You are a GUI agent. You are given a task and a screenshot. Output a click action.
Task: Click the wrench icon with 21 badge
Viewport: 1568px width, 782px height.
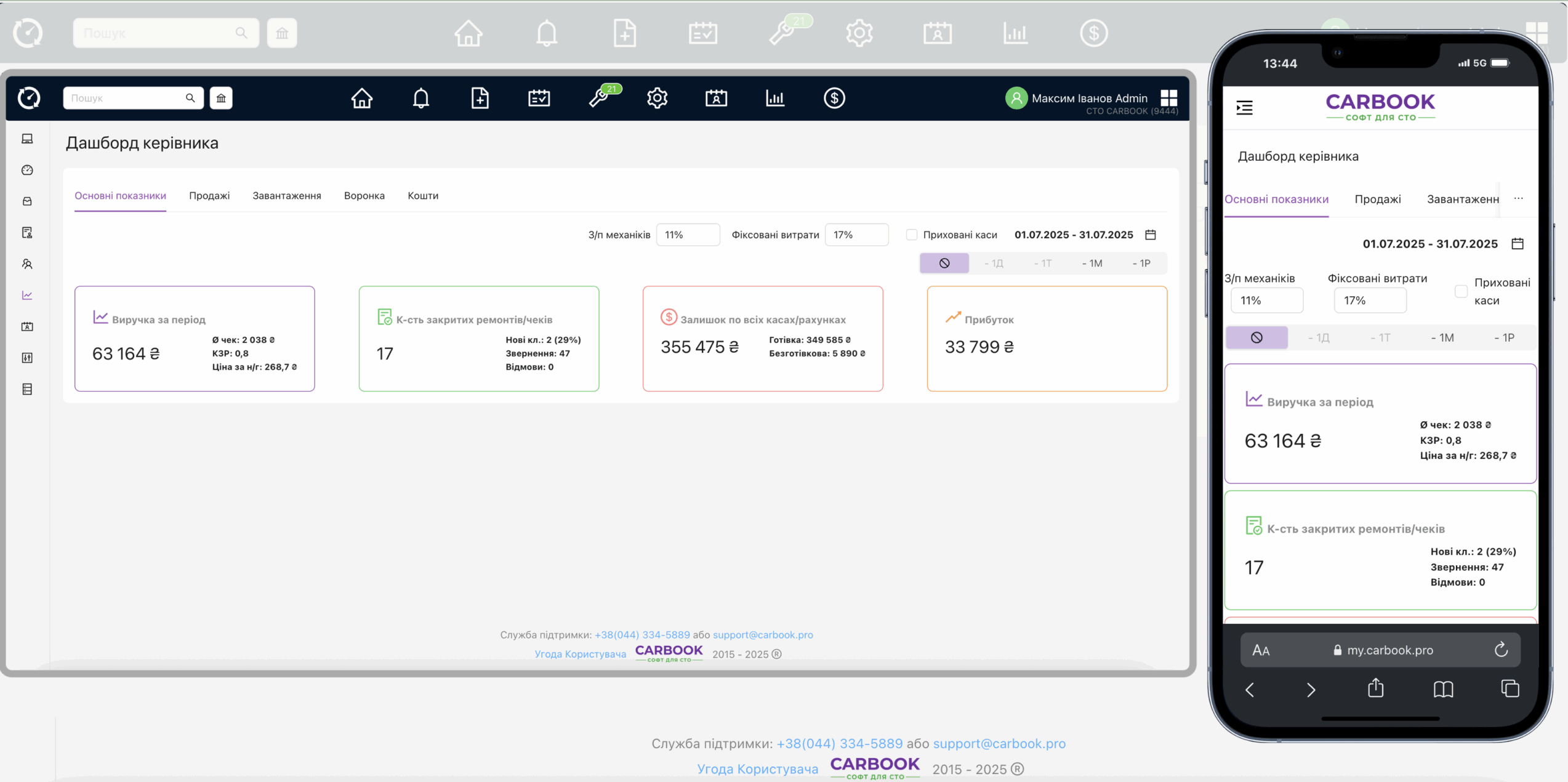coord(598,98)
